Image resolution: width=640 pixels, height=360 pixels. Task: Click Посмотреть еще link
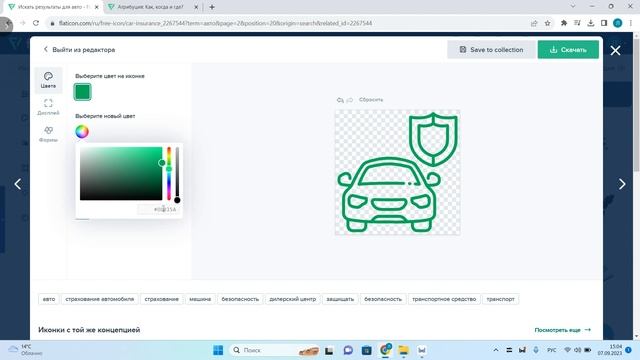pos(562,330)
